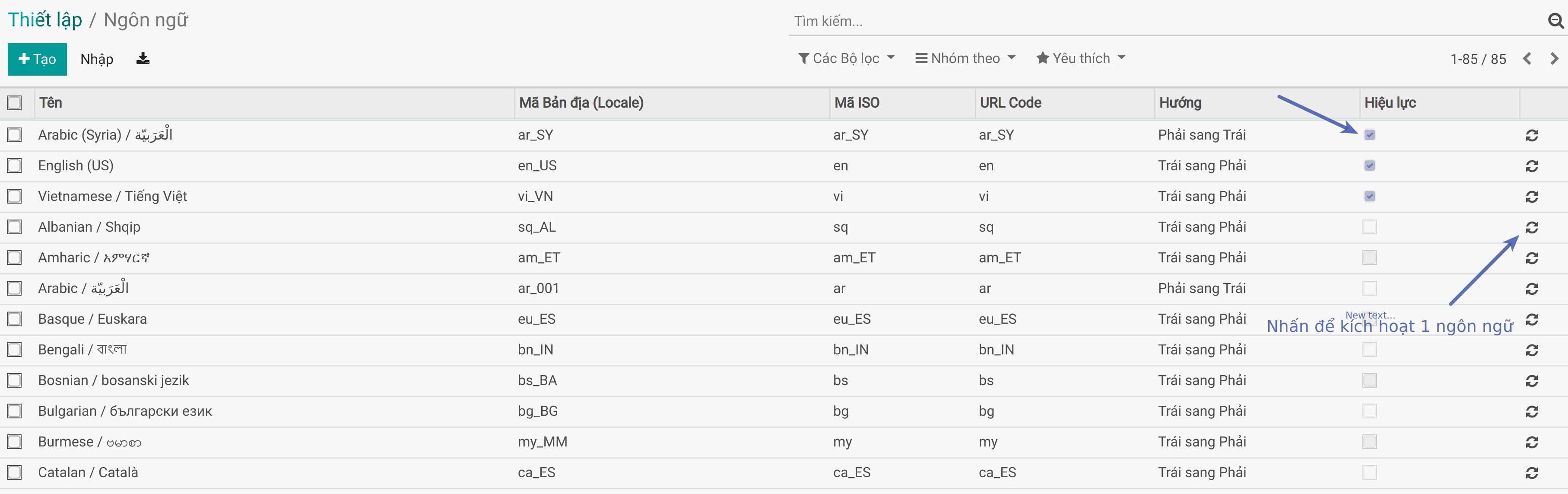This screenshot has width=1568, height=494.
Task: Open the Thiết lập breadcrumb link
Action: (45, 20)
